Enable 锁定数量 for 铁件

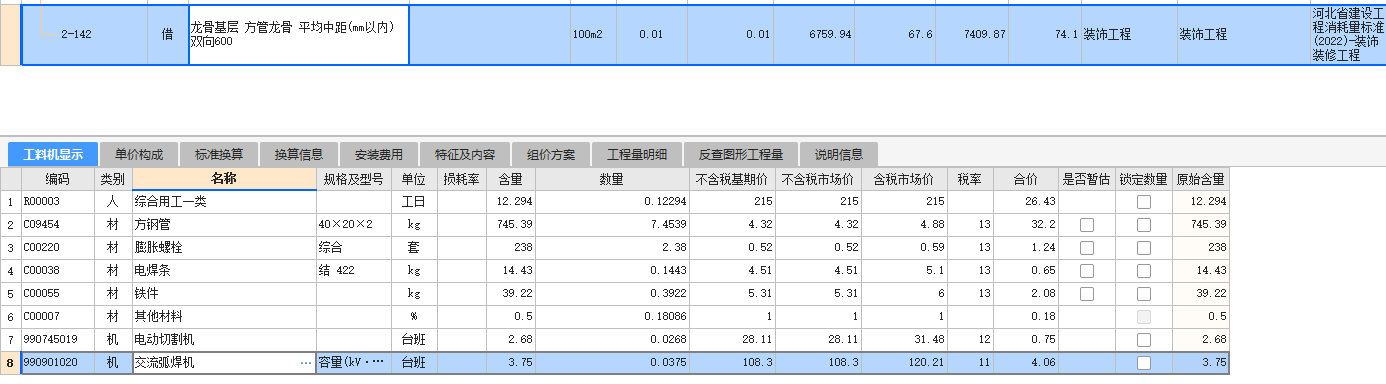[x=1143, y=293]
